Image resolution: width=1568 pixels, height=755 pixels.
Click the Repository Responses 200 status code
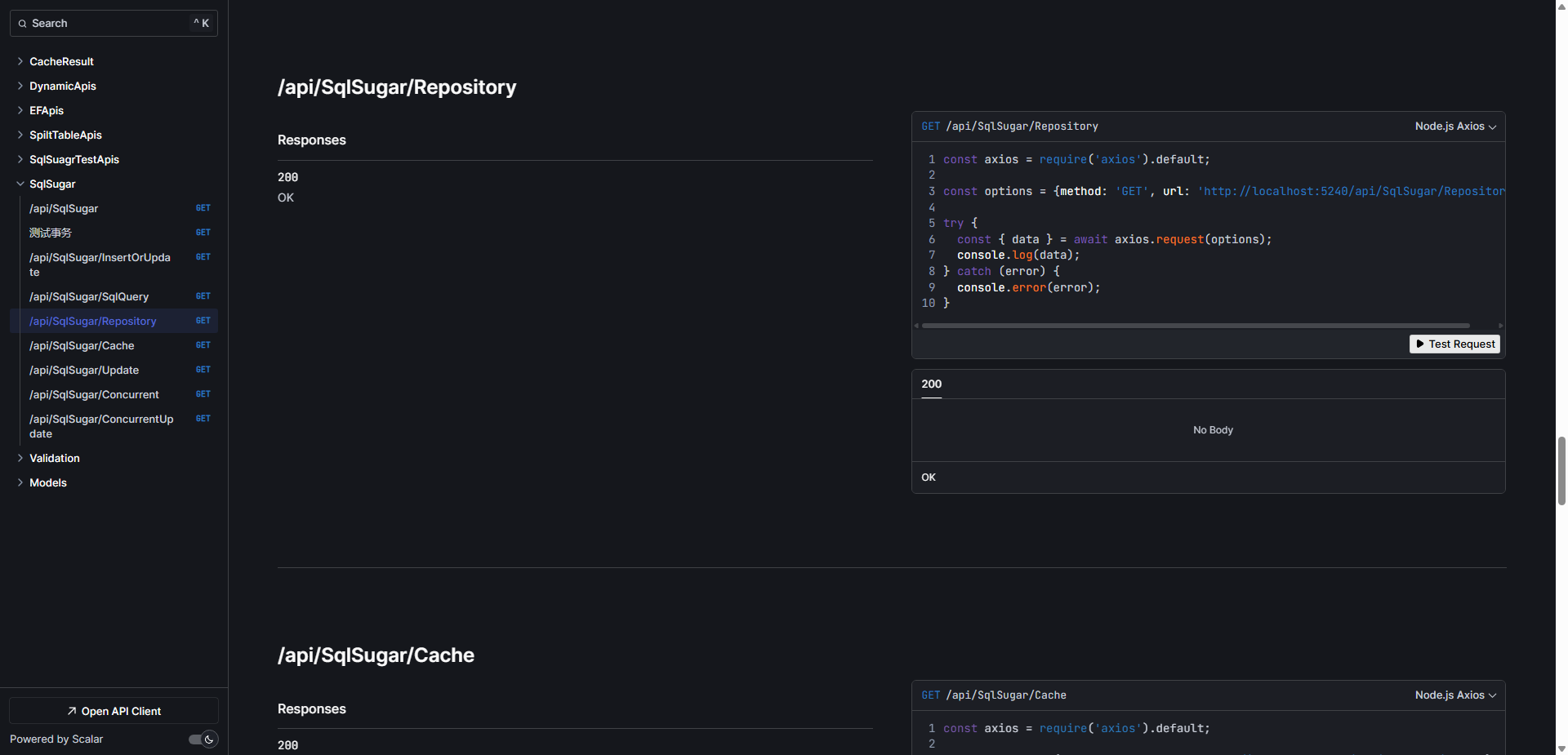(x=287, y=177)
